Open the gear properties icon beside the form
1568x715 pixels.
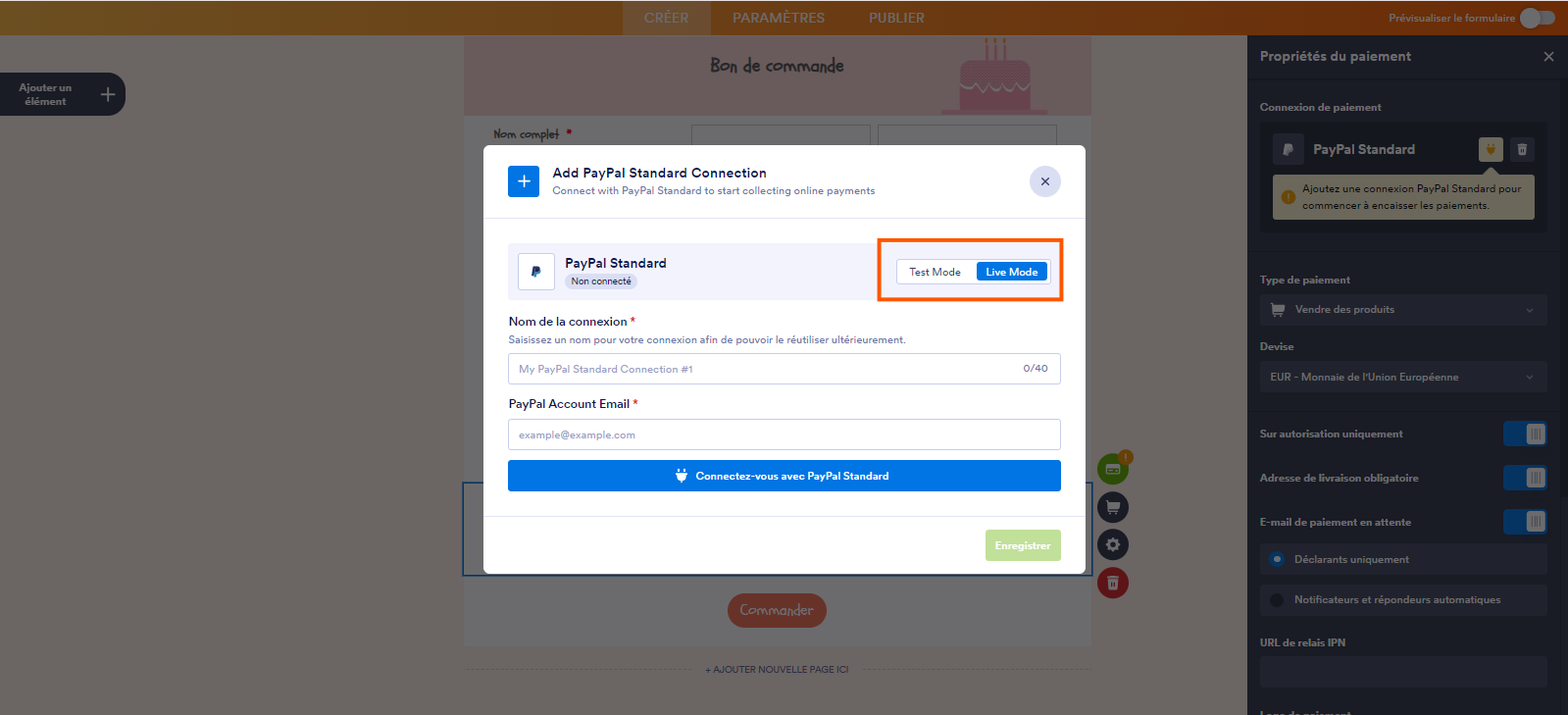1113,545
